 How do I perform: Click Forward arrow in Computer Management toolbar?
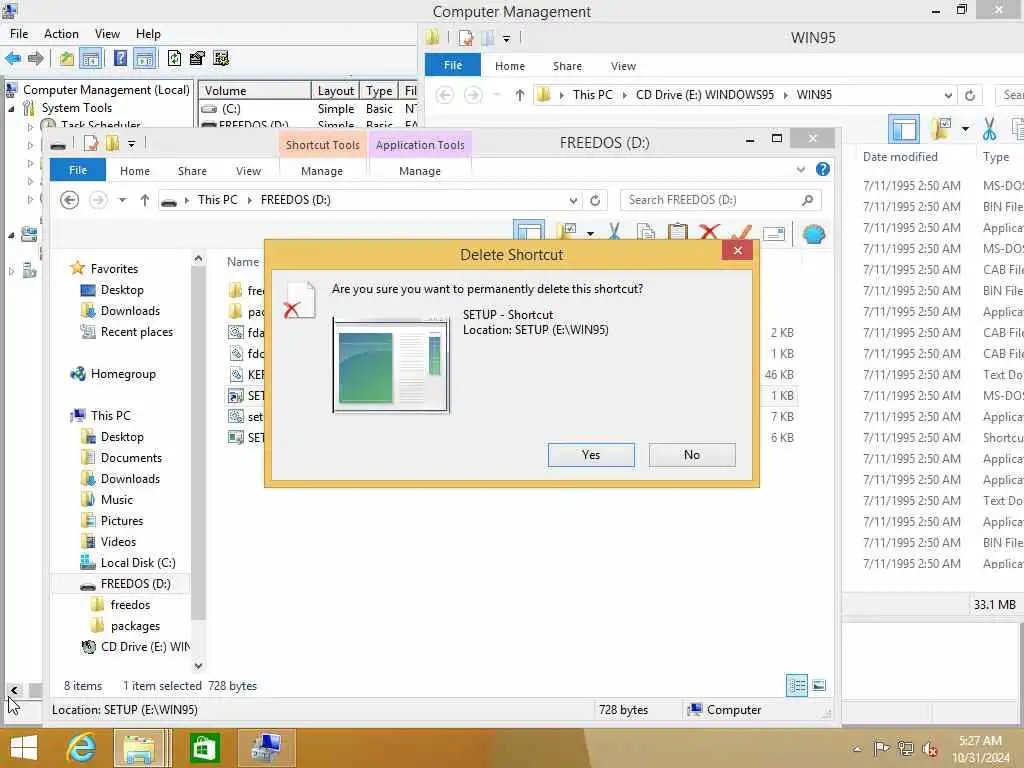[35, 59]
